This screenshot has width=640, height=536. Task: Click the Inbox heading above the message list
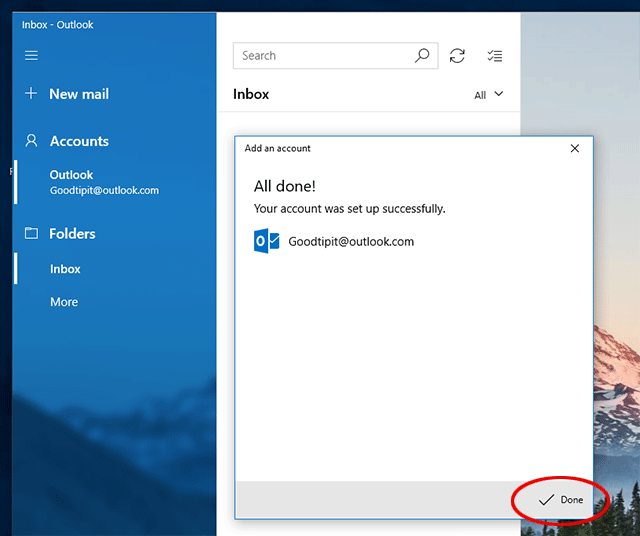click(251, 94)
